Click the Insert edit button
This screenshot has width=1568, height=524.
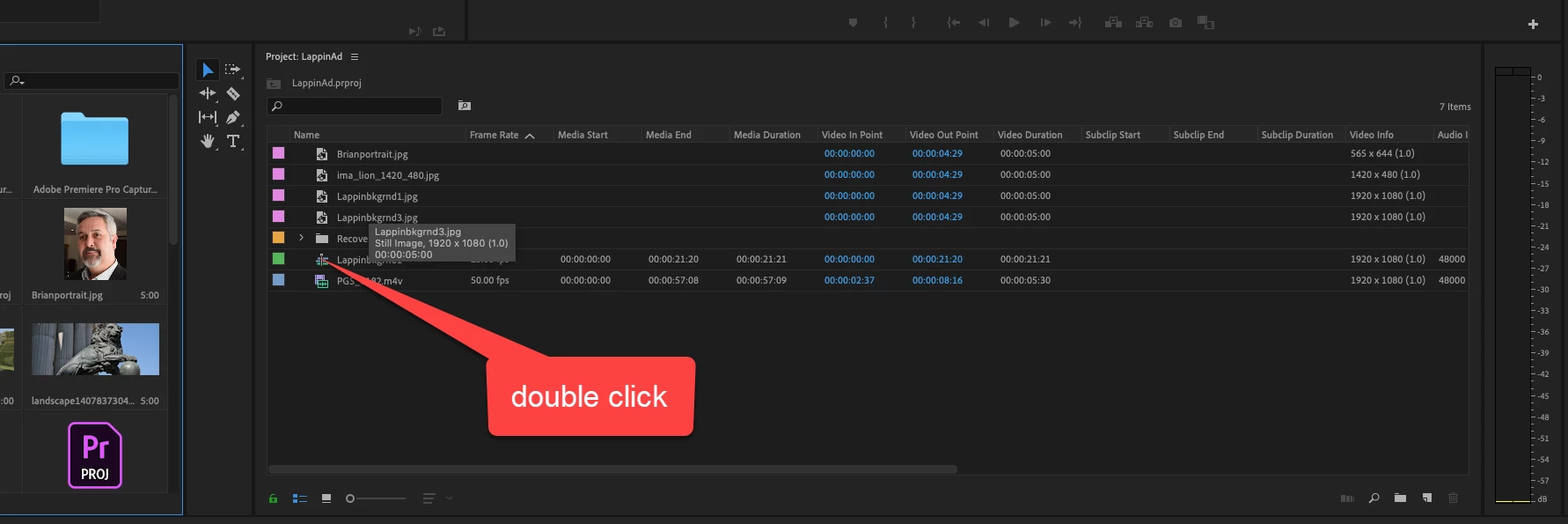coord(1113,23)
